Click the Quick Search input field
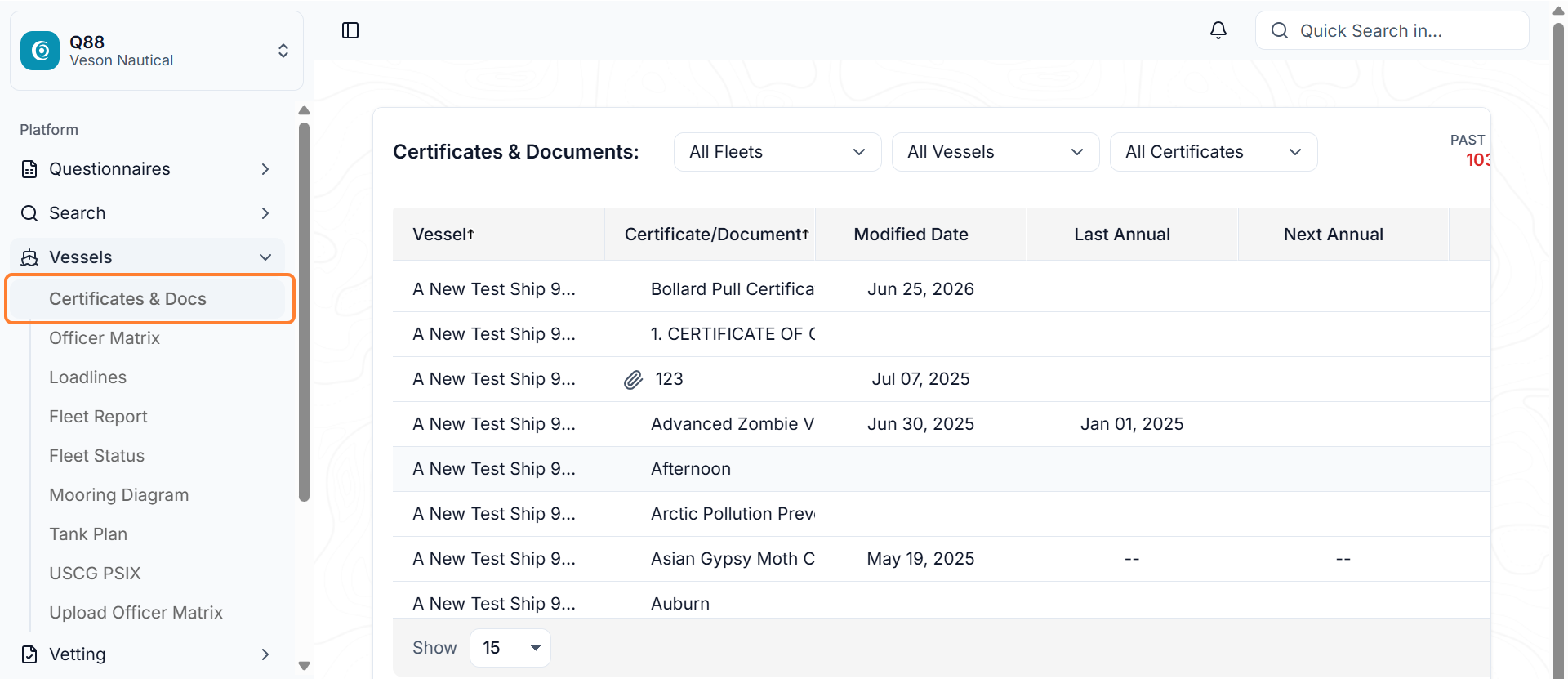The height and width of the screenshot is (679, 1568). 1392,30
